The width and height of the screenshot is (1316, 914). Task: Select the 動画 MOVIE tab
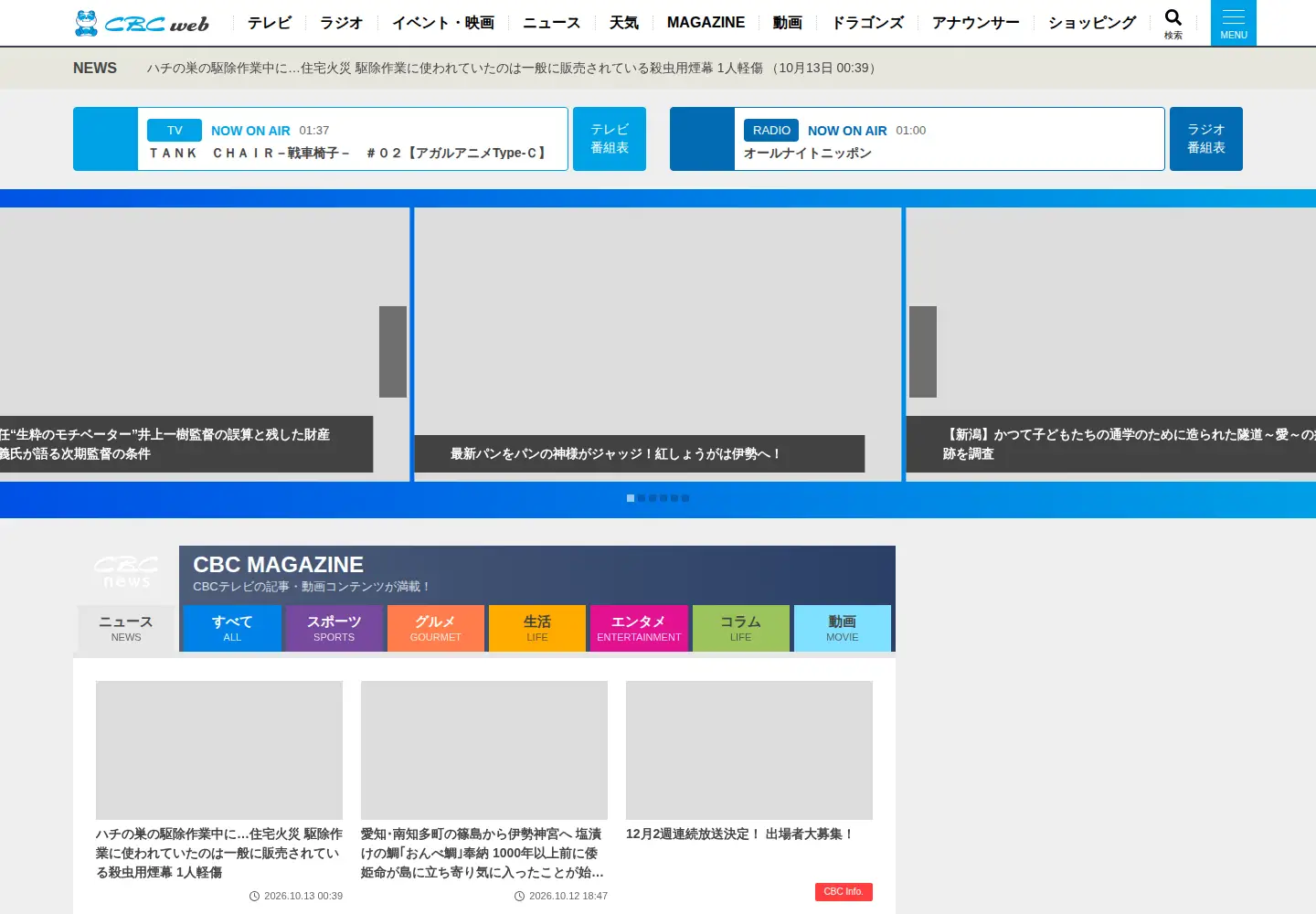[843, 628]
